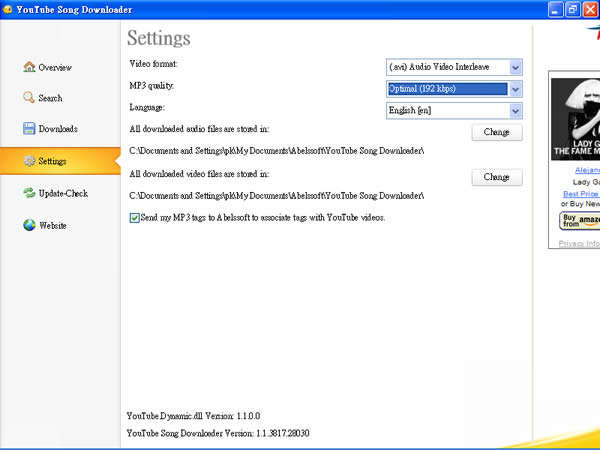Click the Lady Gaga album thumbnail

point(576,119)
